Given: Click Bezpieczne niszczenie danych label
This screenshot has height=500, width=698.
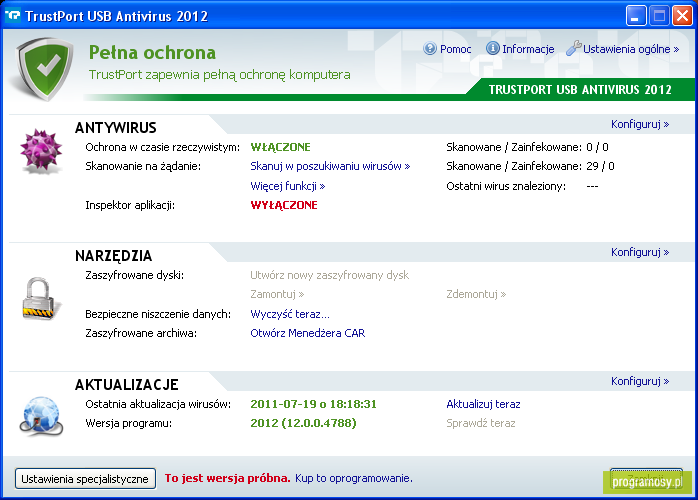Looking at the screenshot, I should coord(158,314).
